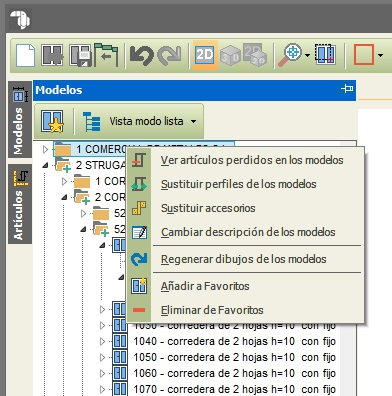Click the favorites window star button
This screenshot has height=396, width=392.
(x=52, y=121)
